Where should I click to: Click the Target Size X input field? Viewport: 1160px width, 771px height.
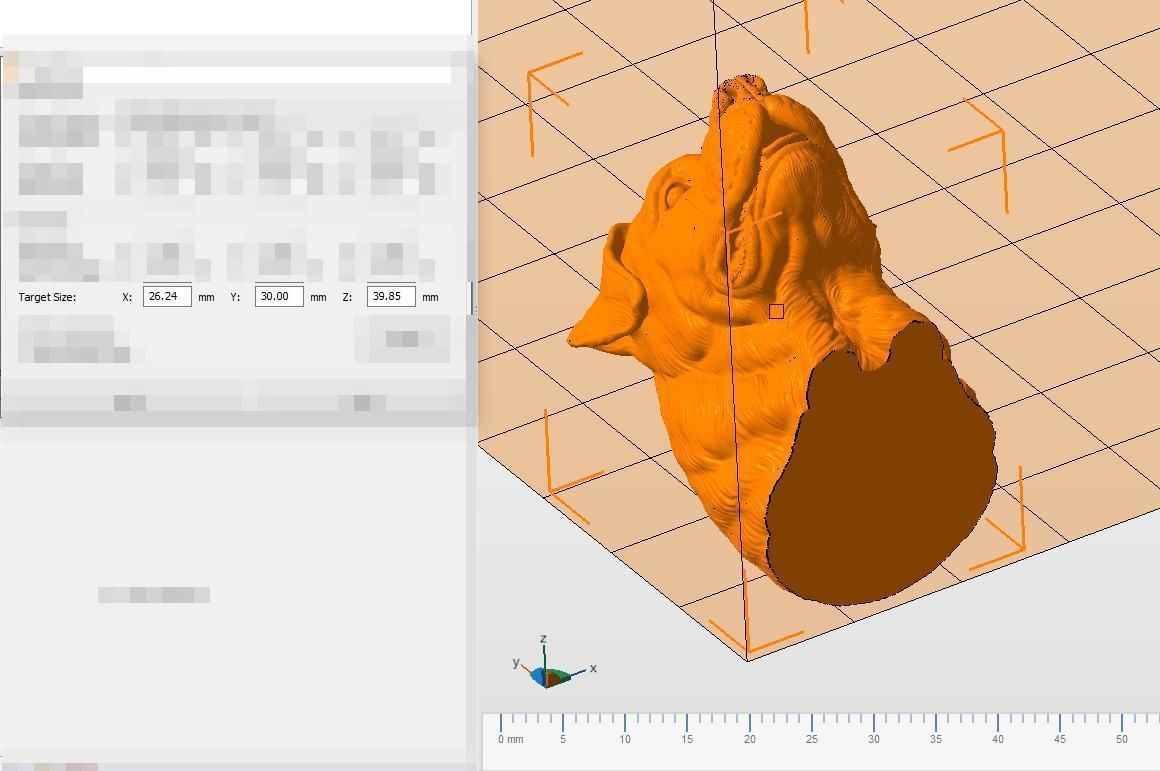pos(167,296)
